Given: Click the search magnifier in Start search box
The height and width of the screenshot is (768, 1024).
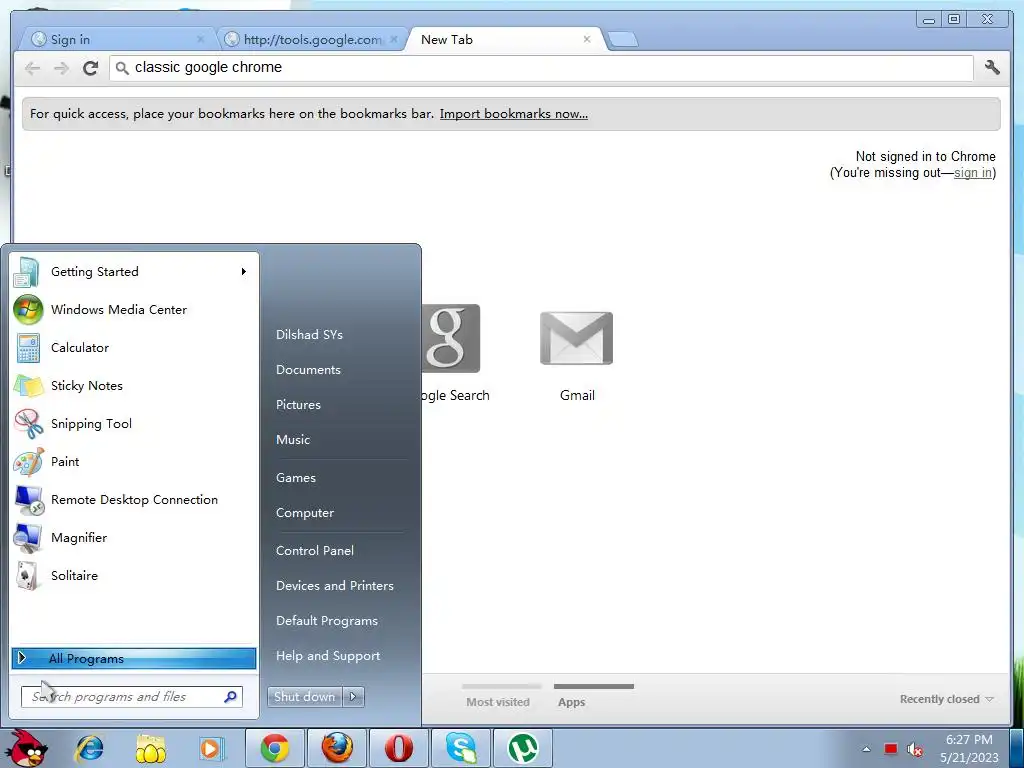Looking at the screenshot, I should click(230, 697).
